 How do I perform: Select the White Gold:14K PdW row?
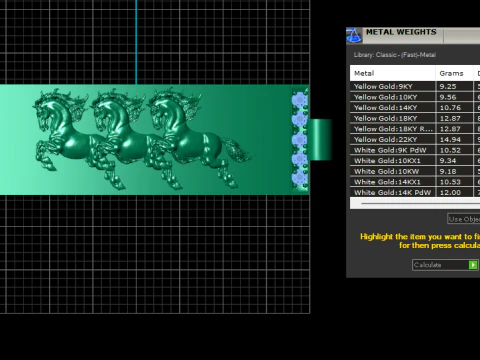(415, 192)
